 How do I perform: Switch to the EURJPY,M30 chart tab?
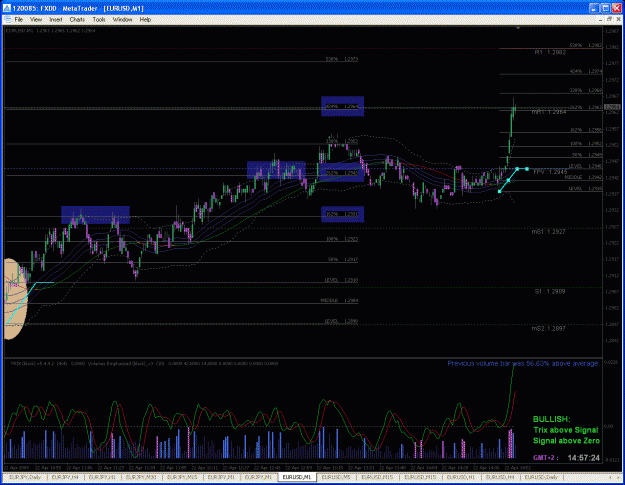tap(142, 477)
